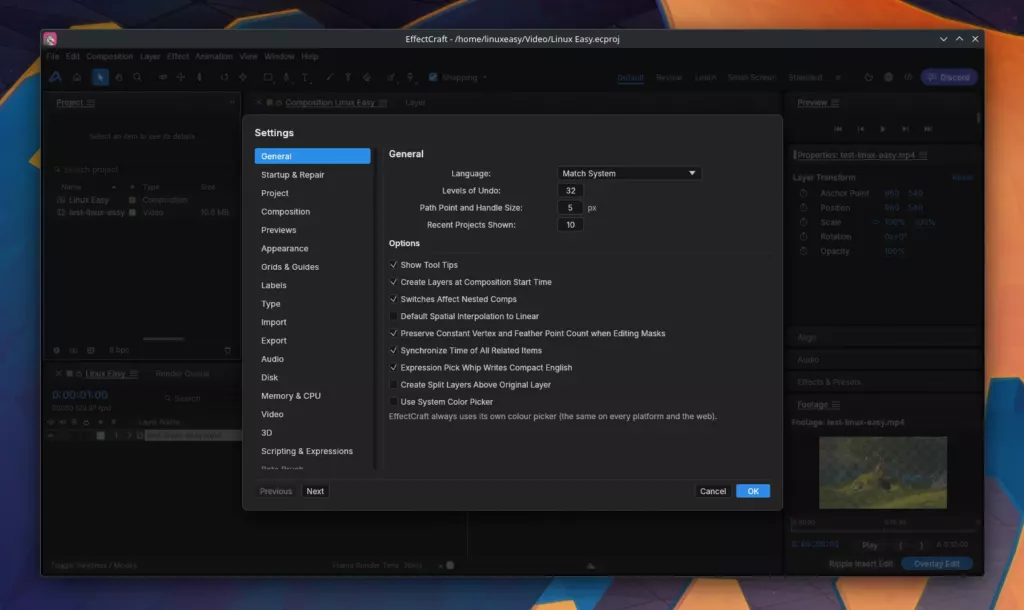Click the Anchor Point stopwatch icon
1024x610 pixels.
tap(803, 193)
